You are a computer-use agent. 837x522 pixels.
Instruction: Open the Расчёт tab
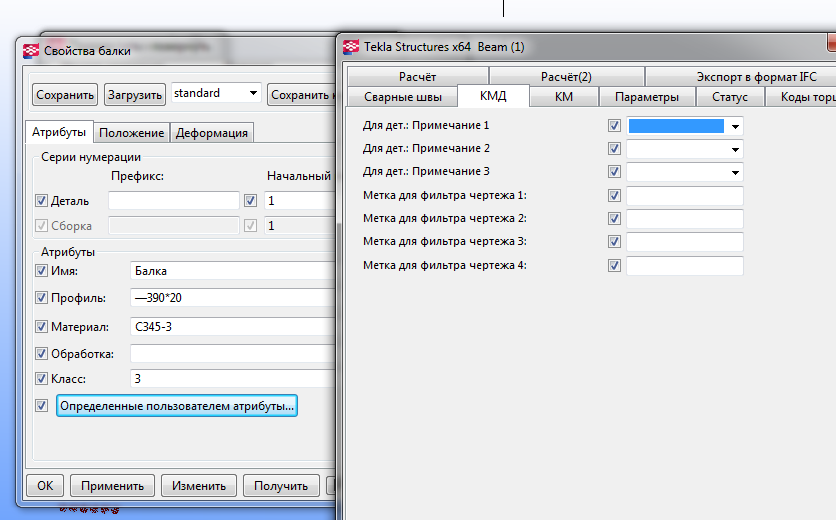tap(417, 77)
